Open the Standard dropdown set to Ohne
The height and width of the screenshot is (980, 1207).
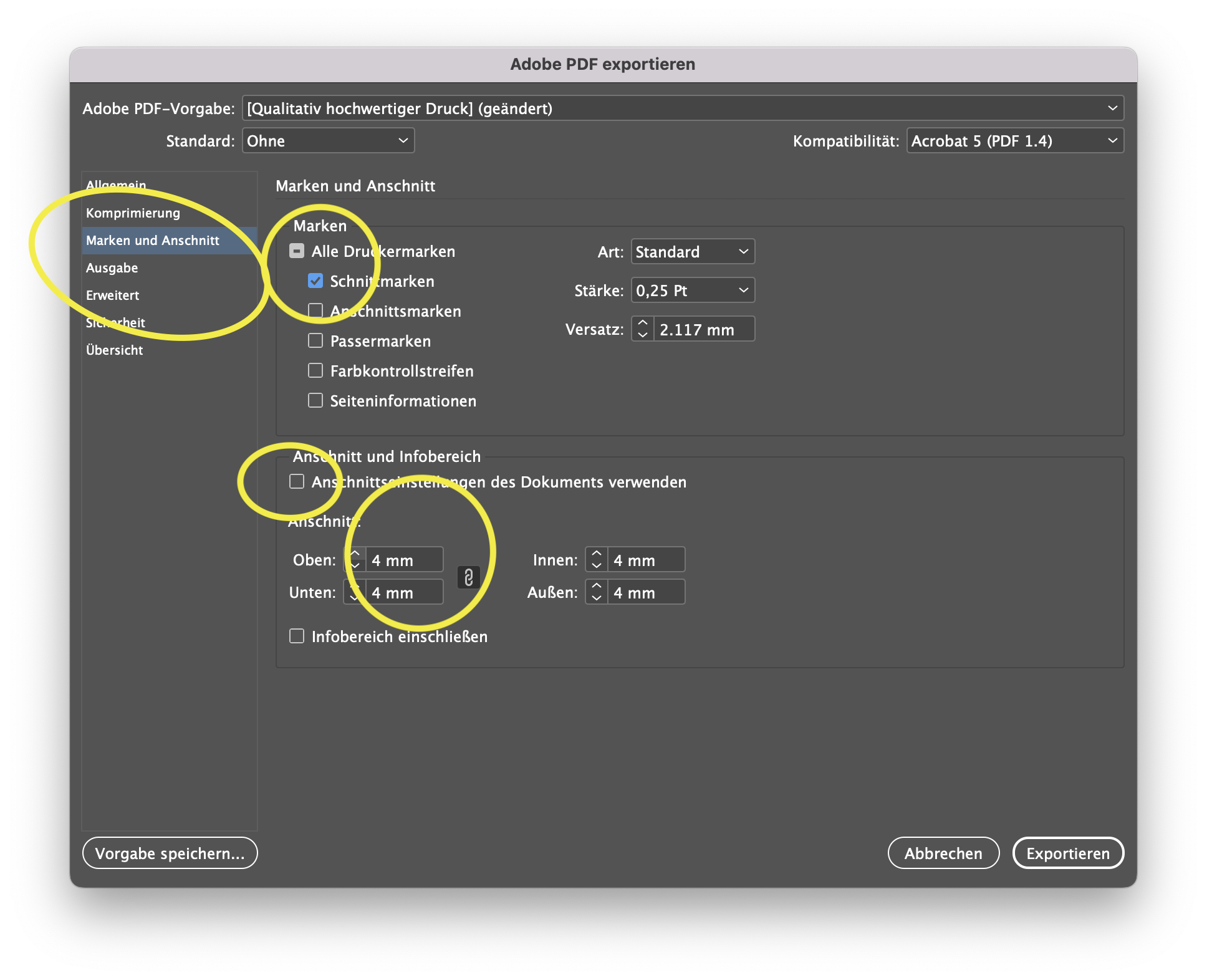pos(328,141)
